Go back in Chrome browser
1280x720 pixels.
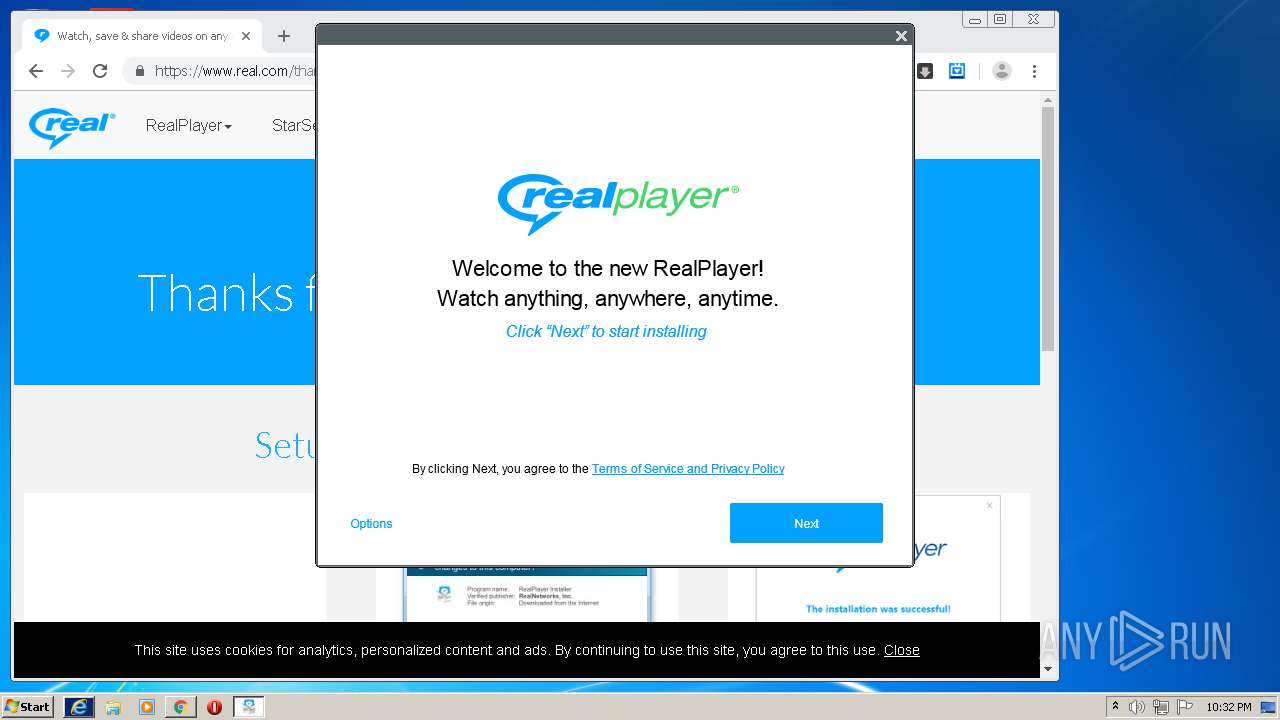(36, 71)
